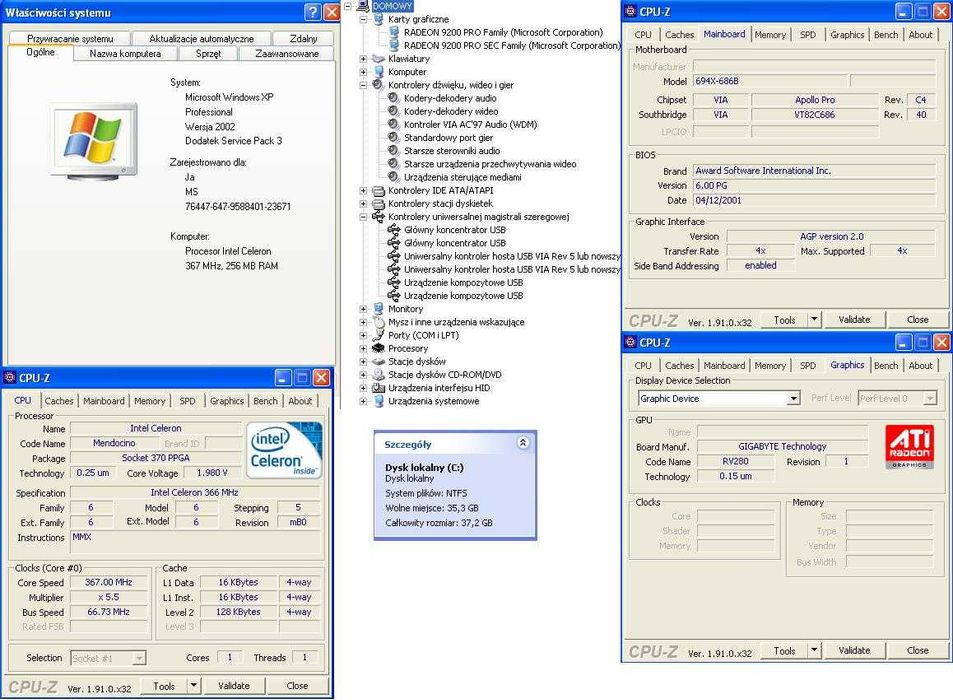Click the Kontroler VIA AC'97 Audio icon
Image resolution: width=953 pixels, height=700 pixels.
tap(394, 125)
